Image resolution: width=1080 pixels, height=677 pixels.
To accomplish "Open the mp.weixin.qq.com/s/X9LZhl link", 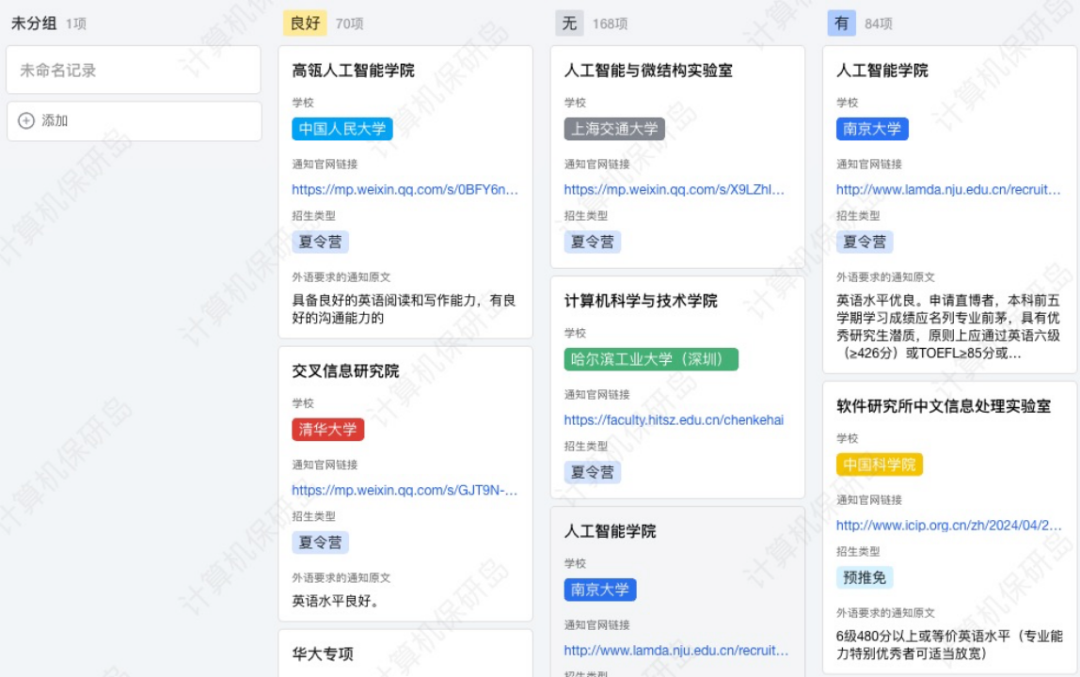I will pyautogui.click(x=674, y=189).
